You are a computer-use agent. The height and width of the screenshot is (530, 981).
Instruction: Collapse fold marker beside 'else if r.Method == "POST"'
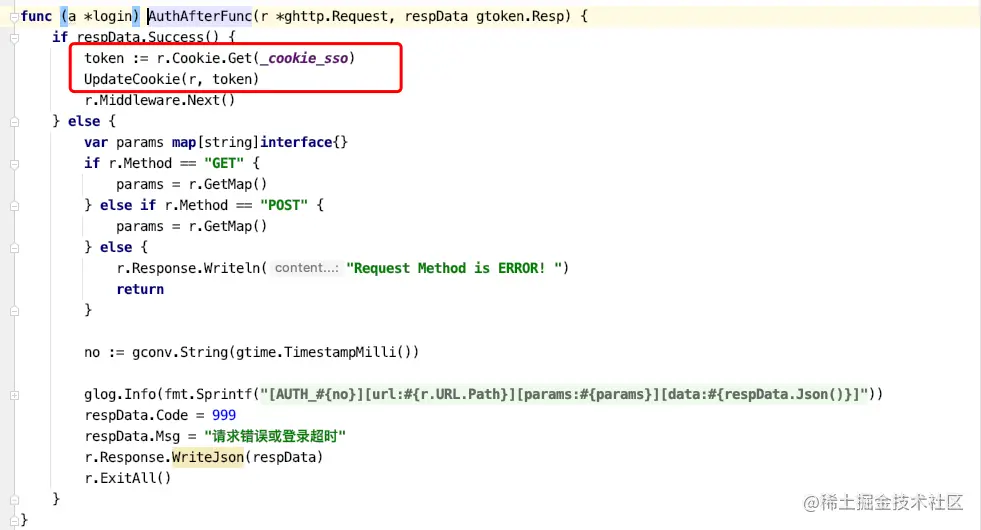click(14, 206)
